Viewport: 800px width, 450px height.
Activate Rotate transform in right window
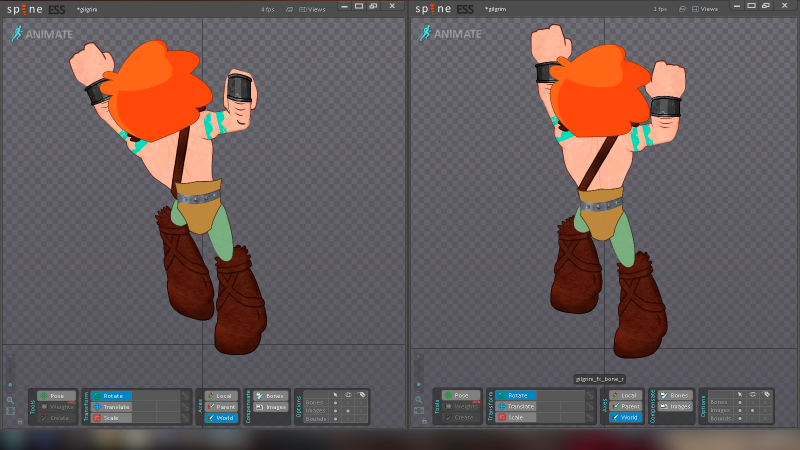(515, 395)
